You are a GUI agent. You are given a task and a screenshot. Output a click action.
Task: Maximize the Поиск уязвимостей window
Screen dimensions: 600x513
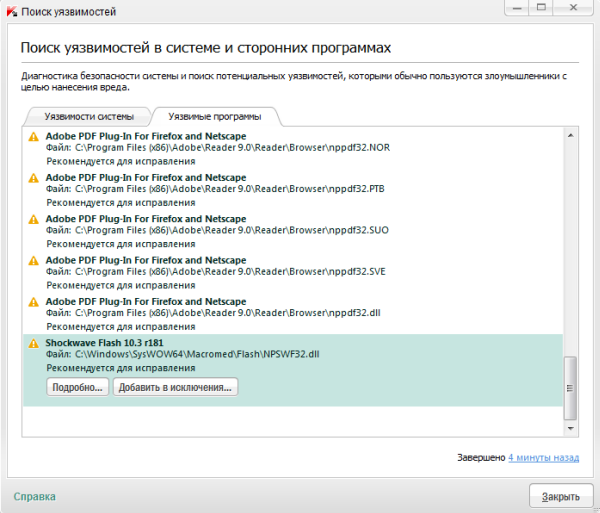[x=541, y=7]
